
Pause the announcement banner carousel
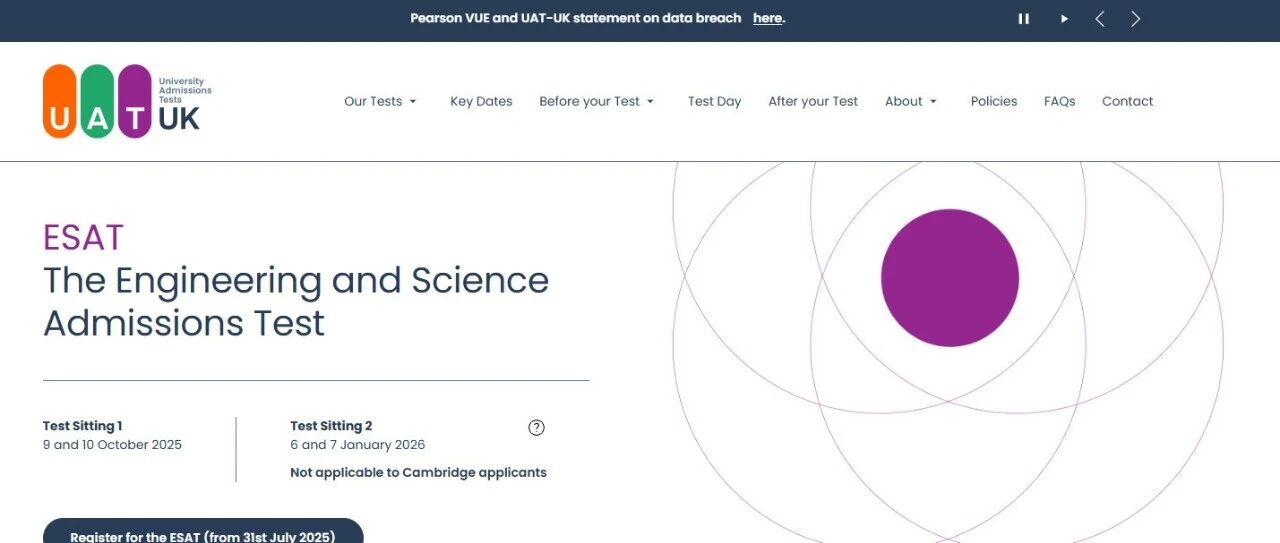1023,19
